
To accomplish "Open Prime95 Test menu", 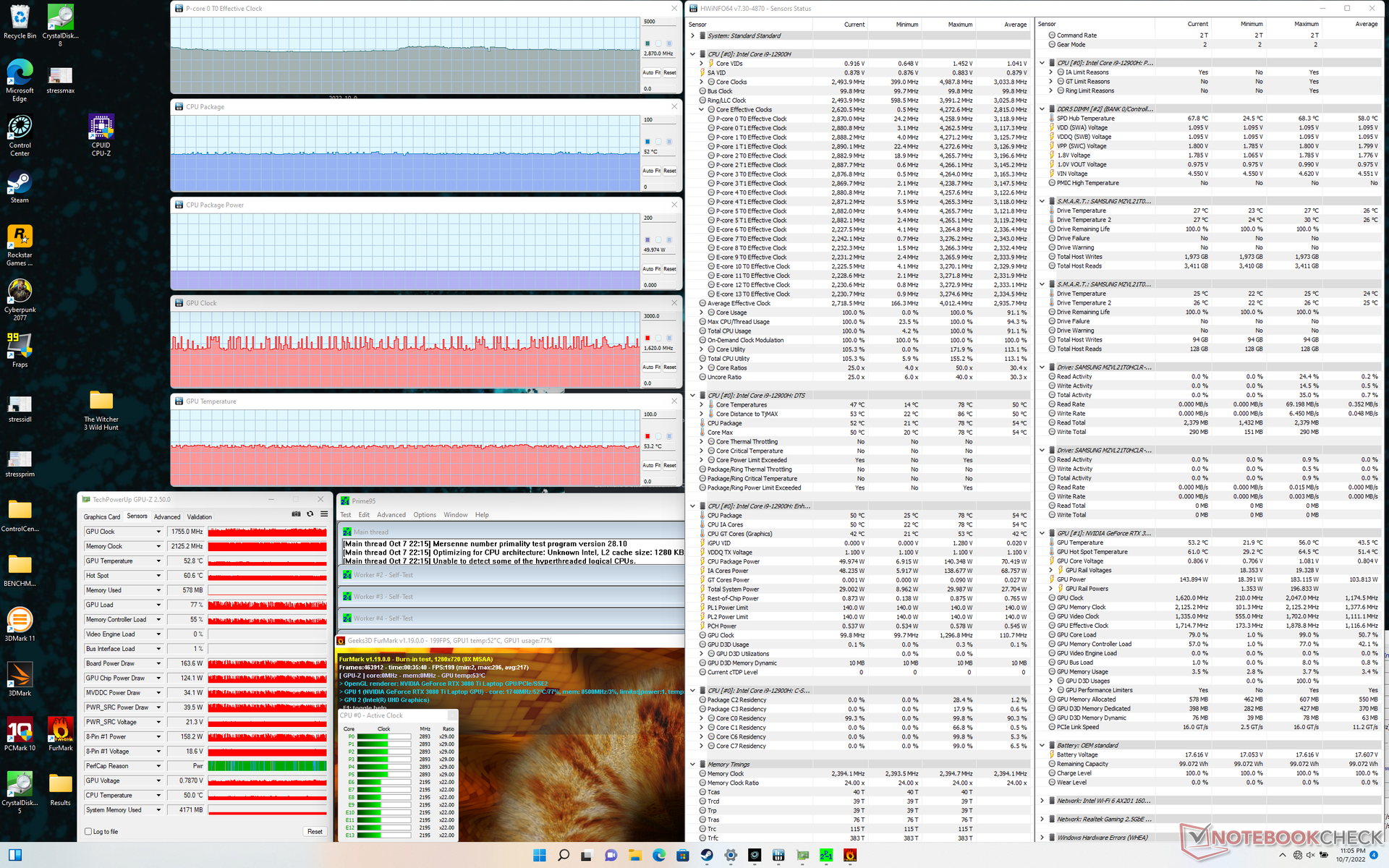I will pos(346,515).
